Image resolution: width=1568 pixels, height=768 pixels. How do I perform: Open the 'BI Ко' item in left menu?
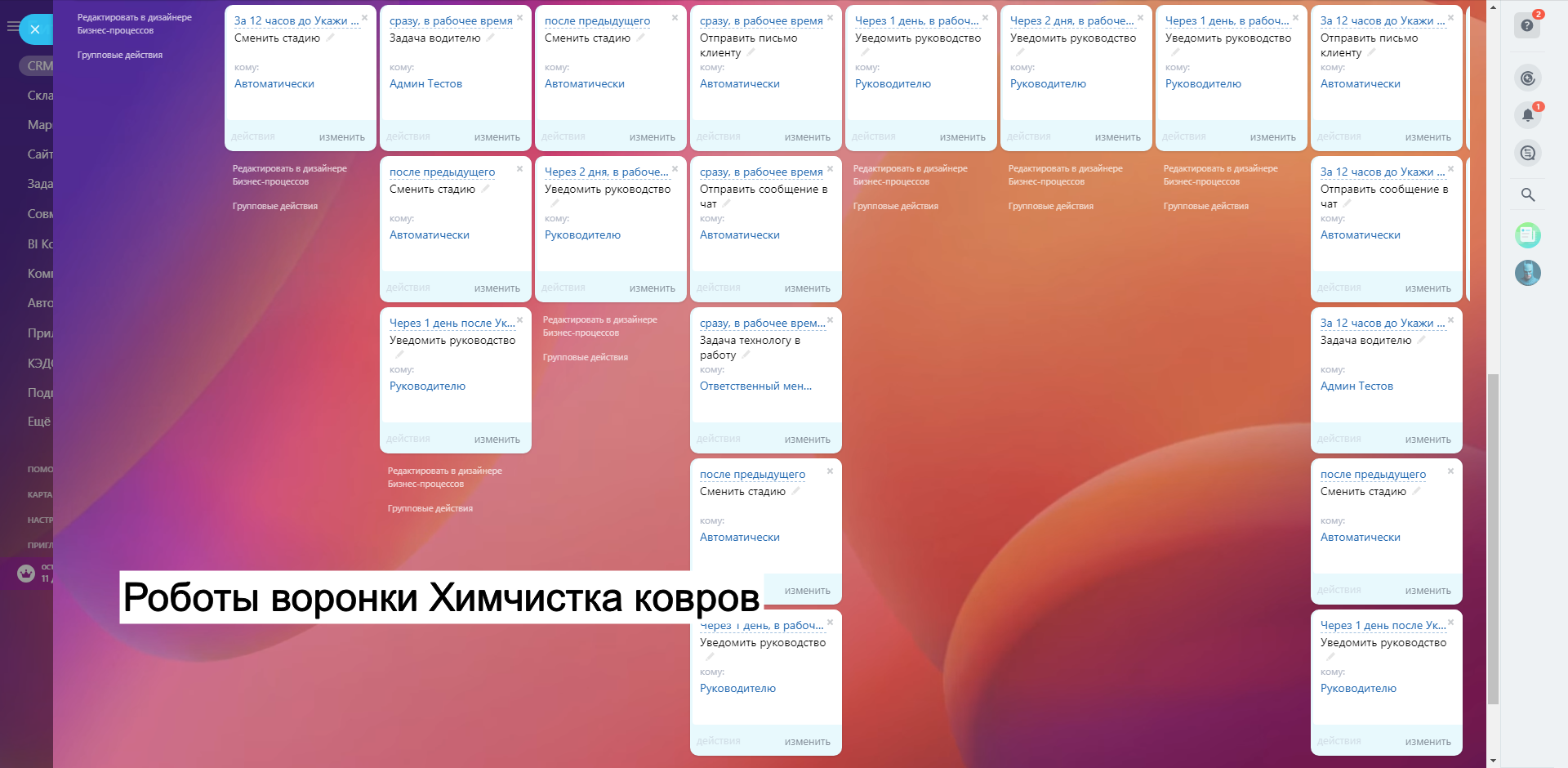[x=40, y=244]
